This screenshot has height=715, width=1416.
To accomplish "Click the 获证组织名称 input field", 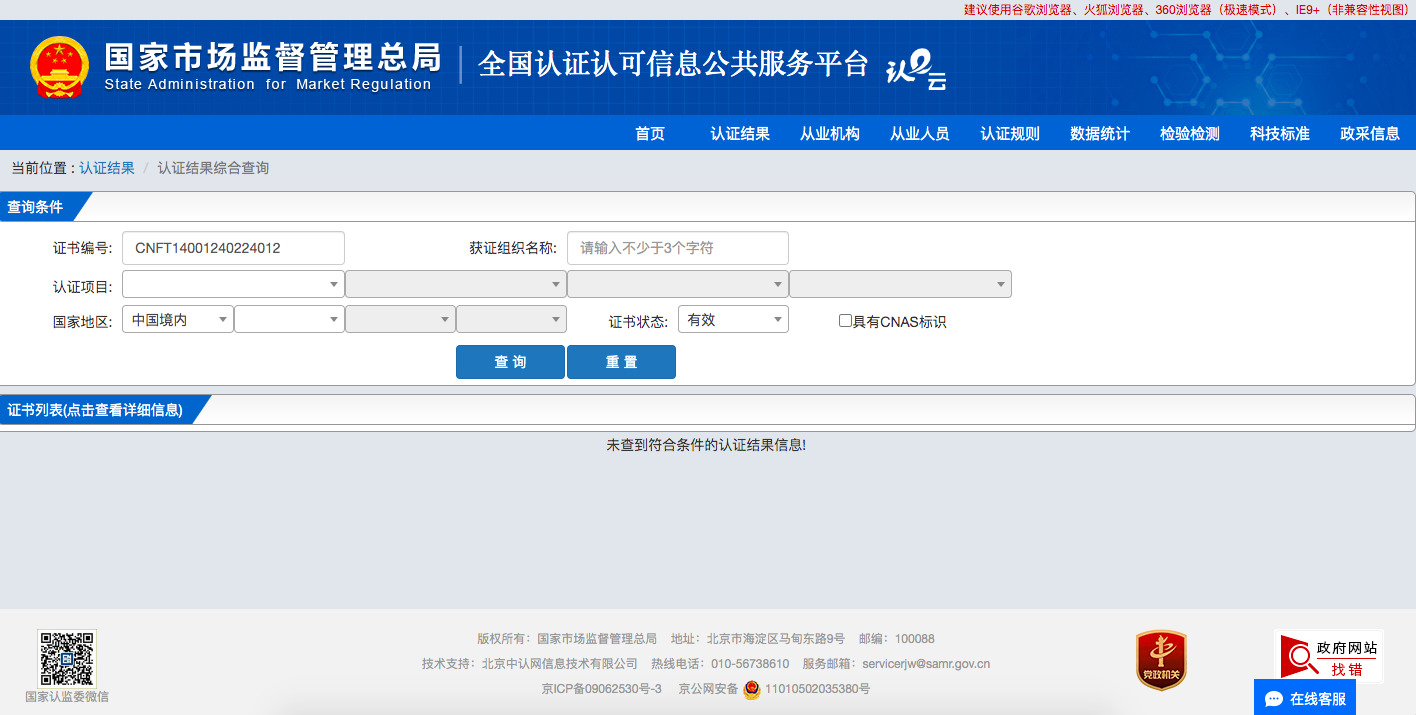I will coord(678,248).
